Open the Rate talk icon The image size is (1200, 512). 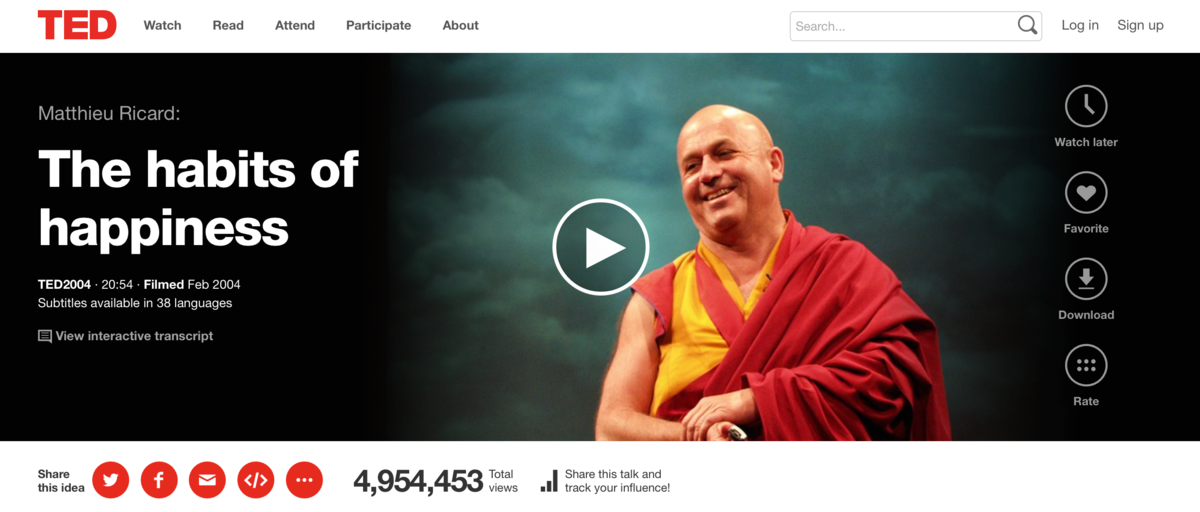click(x=1086, y=366)
